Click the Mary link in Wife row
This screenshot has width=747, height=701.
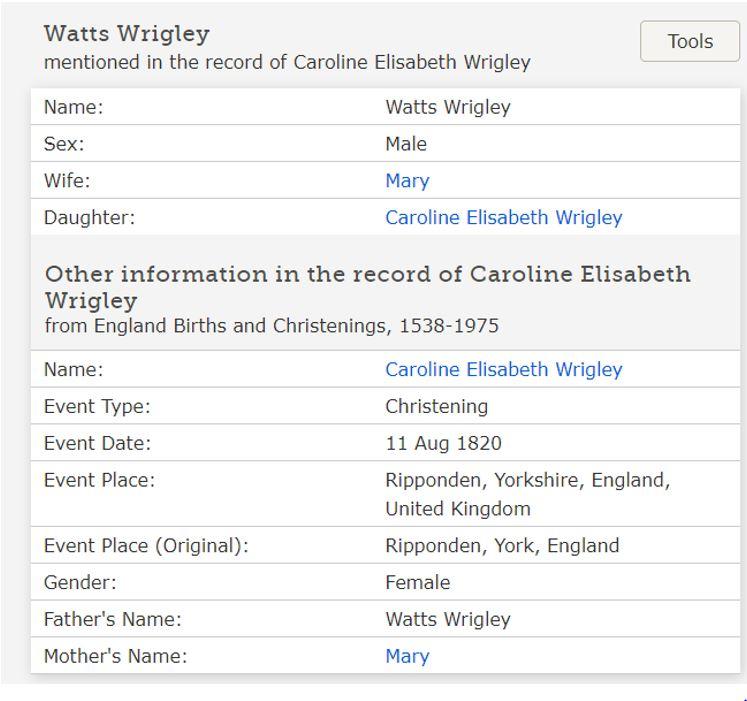click(x=407, y=181)
